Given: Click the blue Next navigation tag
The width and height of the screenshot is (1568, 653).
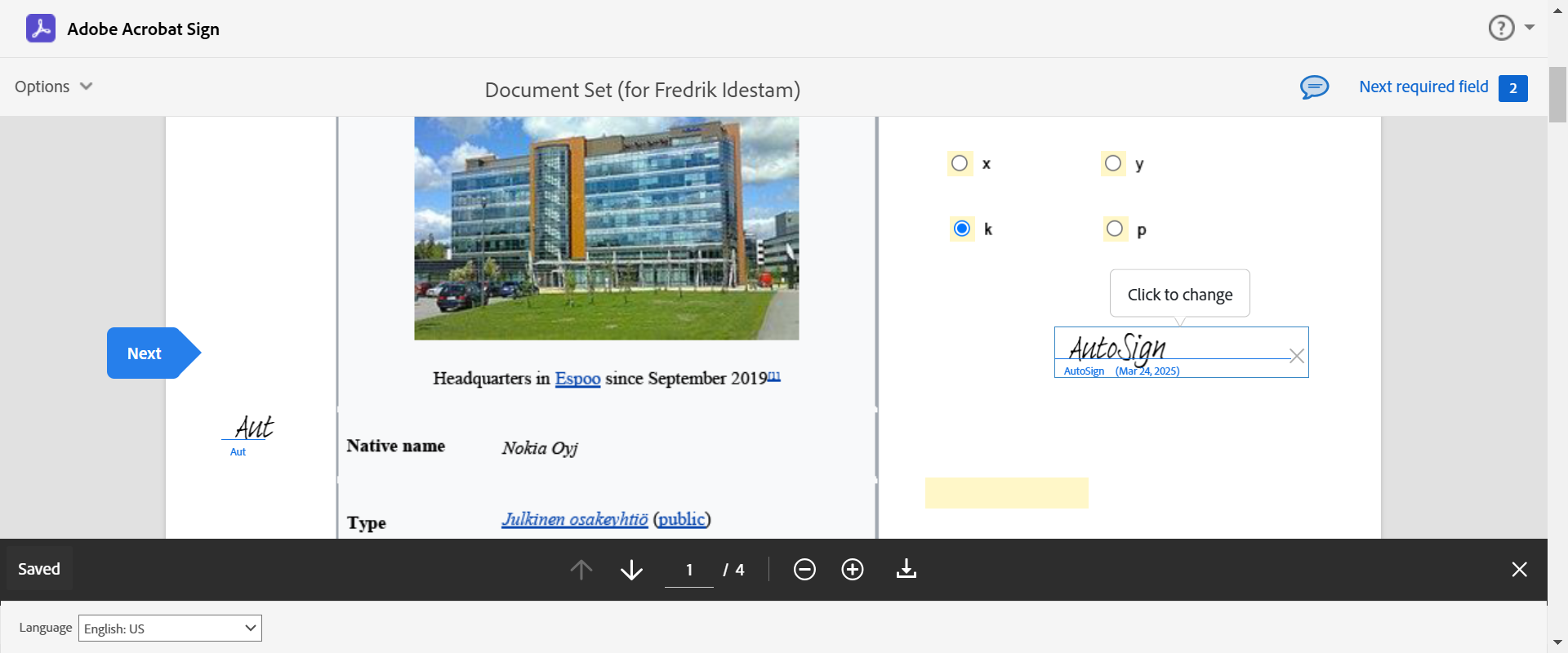Looking at the screenshot, I should click(x=154, y=353).
